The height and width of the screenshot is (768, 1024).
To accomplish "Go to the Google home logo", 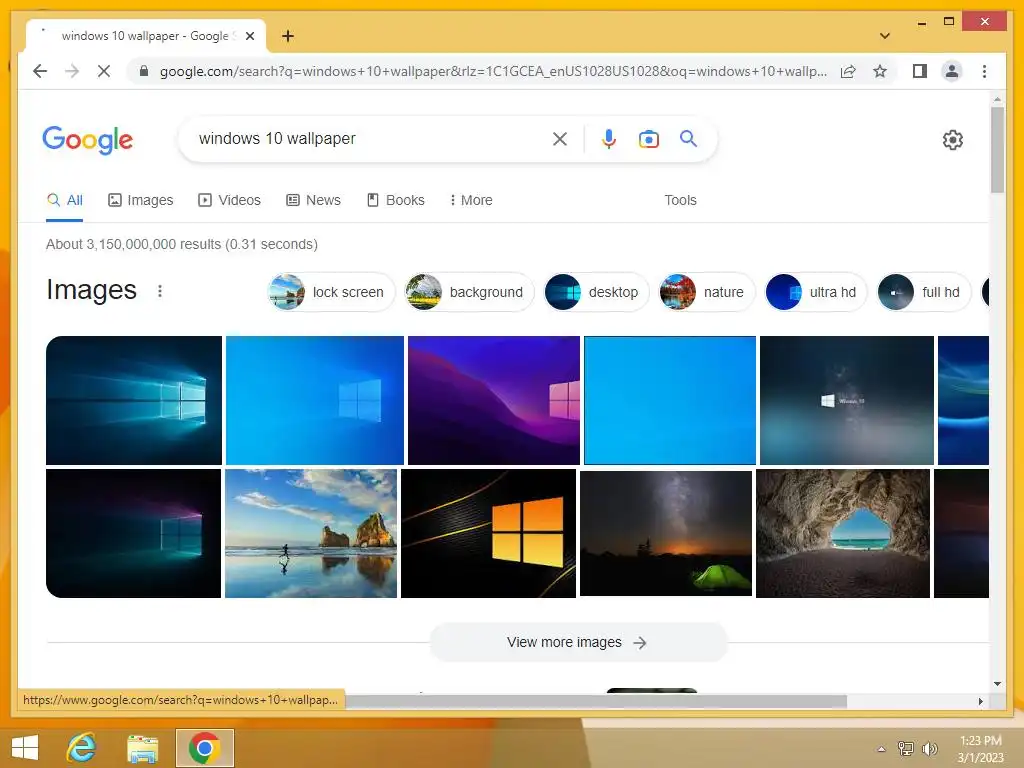I will tap(88, 139).
